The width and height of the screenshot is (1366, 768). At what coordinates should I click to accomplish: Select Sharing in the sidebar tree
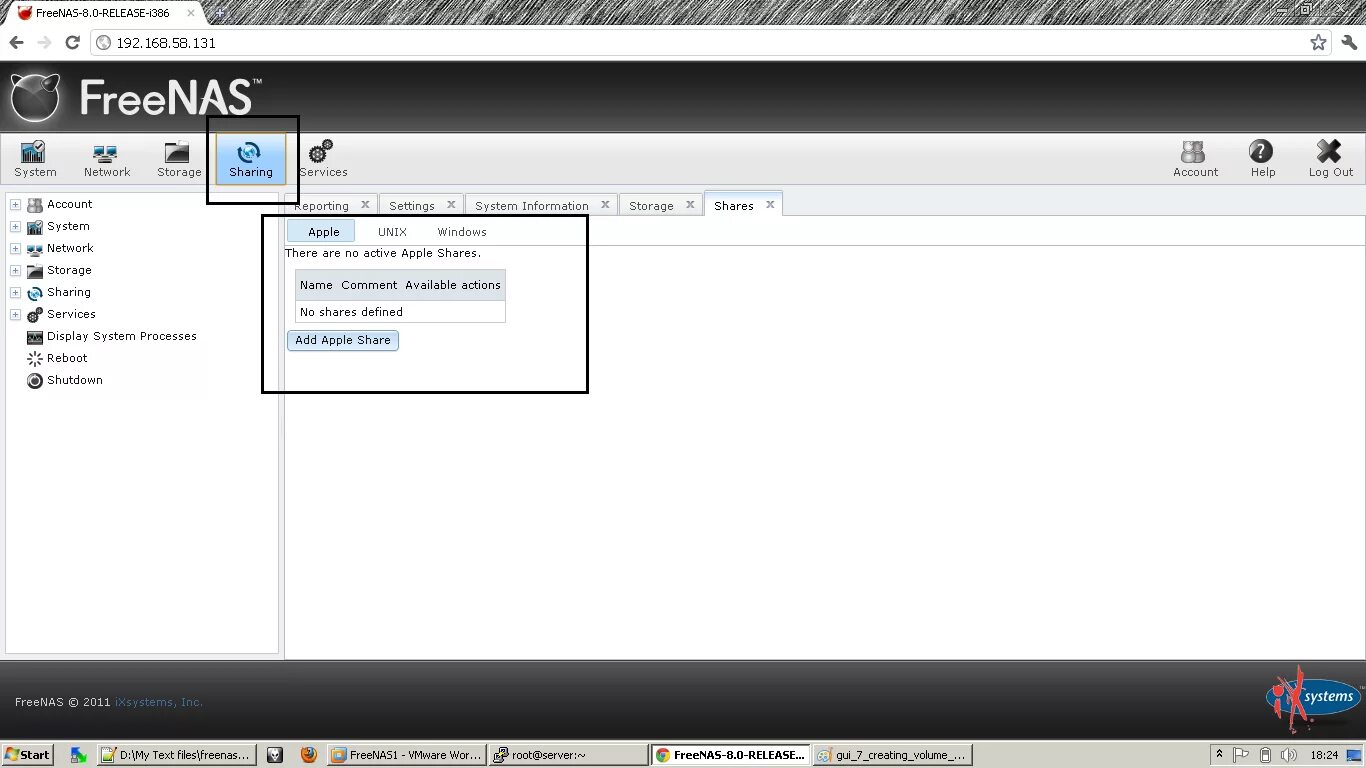tap(68, 292)
